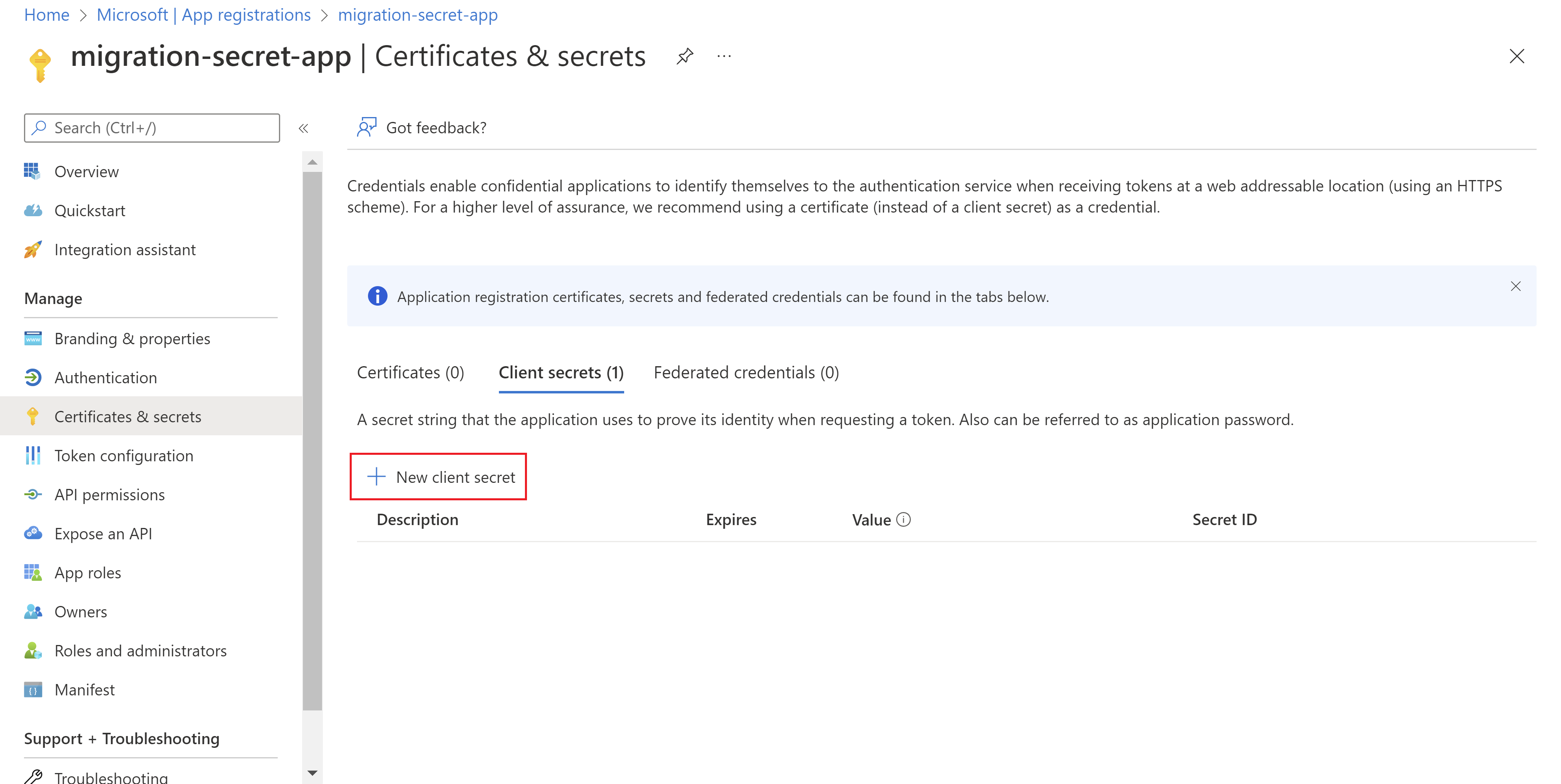Open the Overview grid icon
The height and width of the screenshot is (784, 1561).
pos(33,172)
